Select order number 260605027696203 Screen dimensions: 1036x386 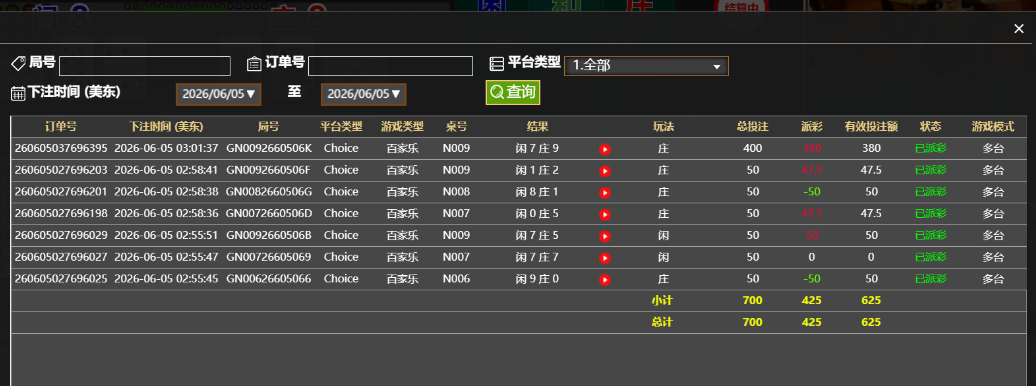[61, 170]
